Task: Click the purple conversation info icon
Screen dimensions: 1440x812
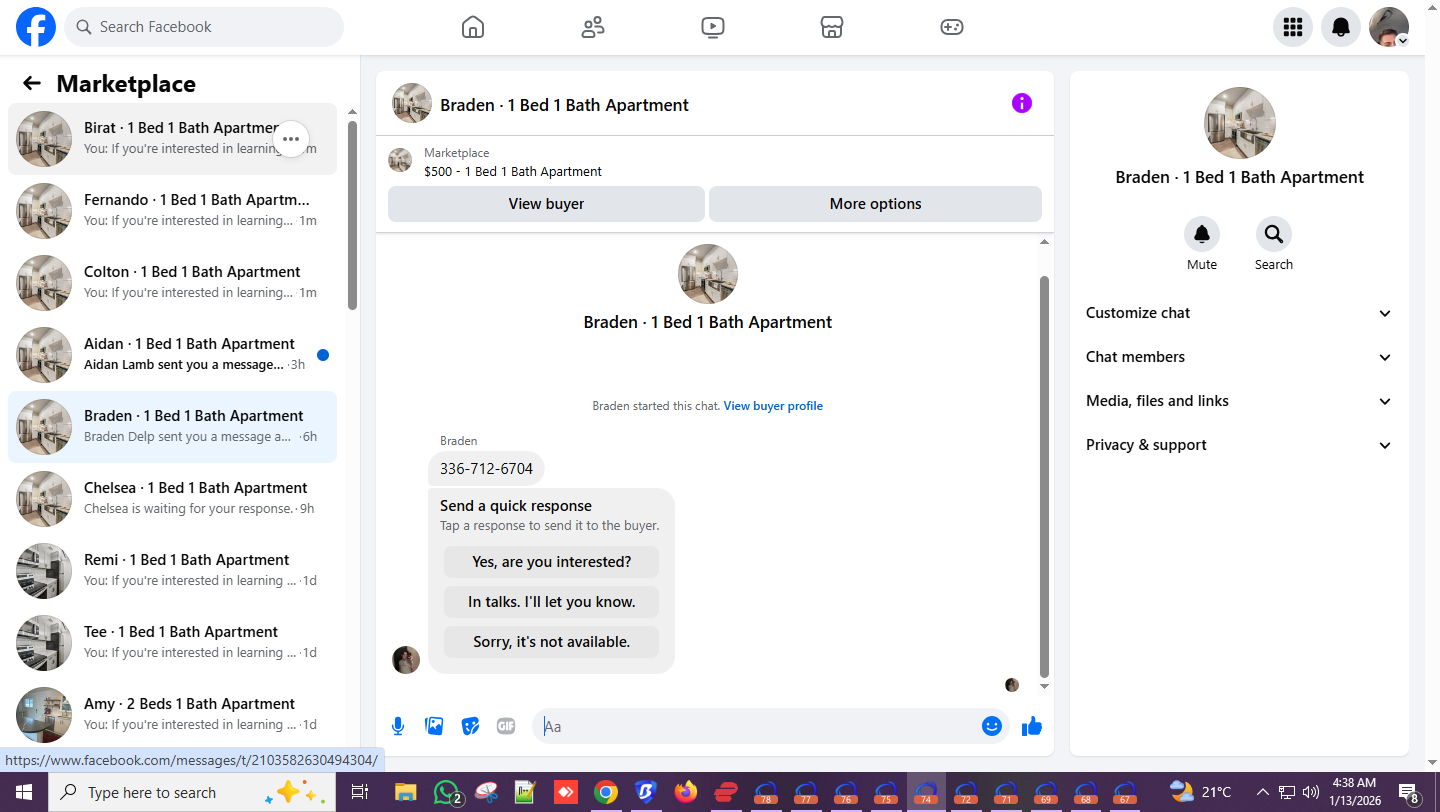Action: point(1021,103)
